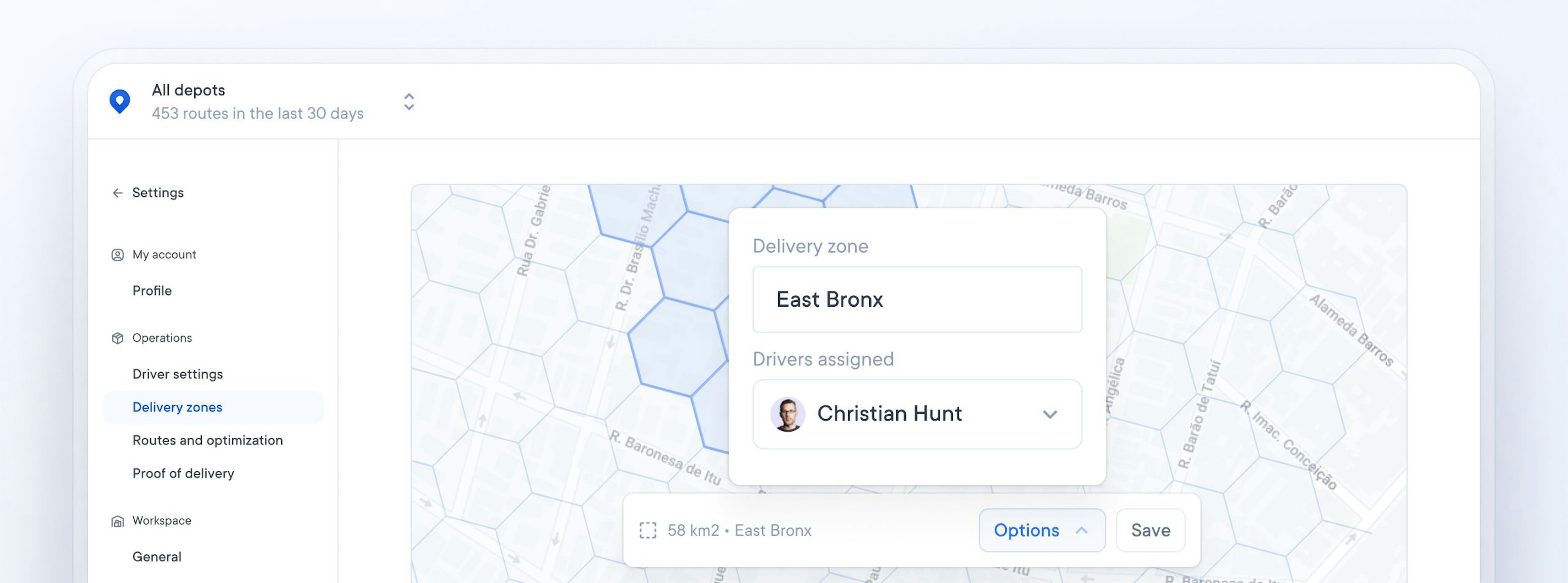Click Save button for East Bronx zone
1568x583 pixels.
(x=1150, y=530)
